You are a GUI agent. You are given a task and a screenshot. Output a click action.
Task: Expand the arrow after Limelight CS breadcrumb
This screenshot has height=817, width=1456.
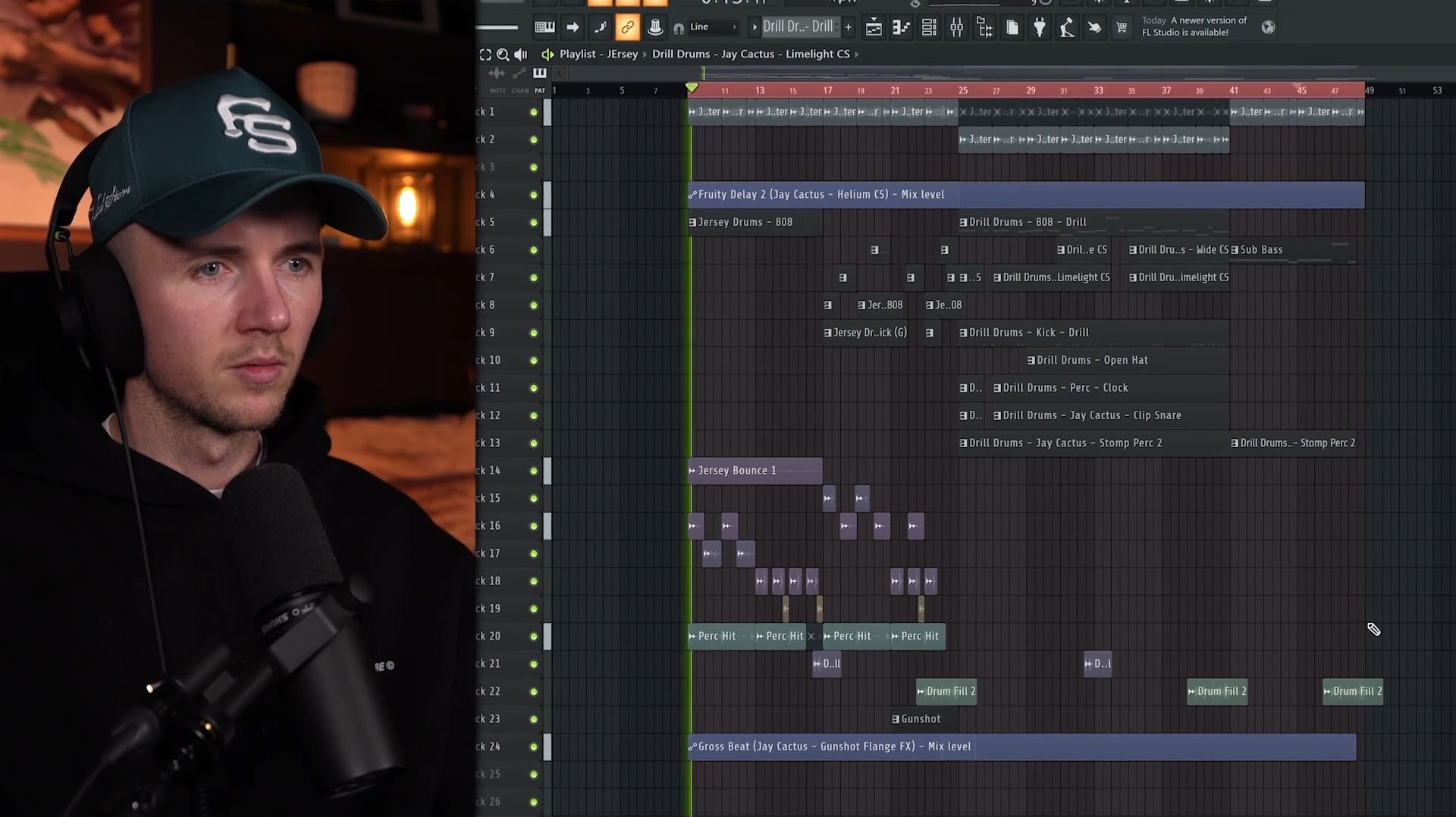click(x=857, y=55)
